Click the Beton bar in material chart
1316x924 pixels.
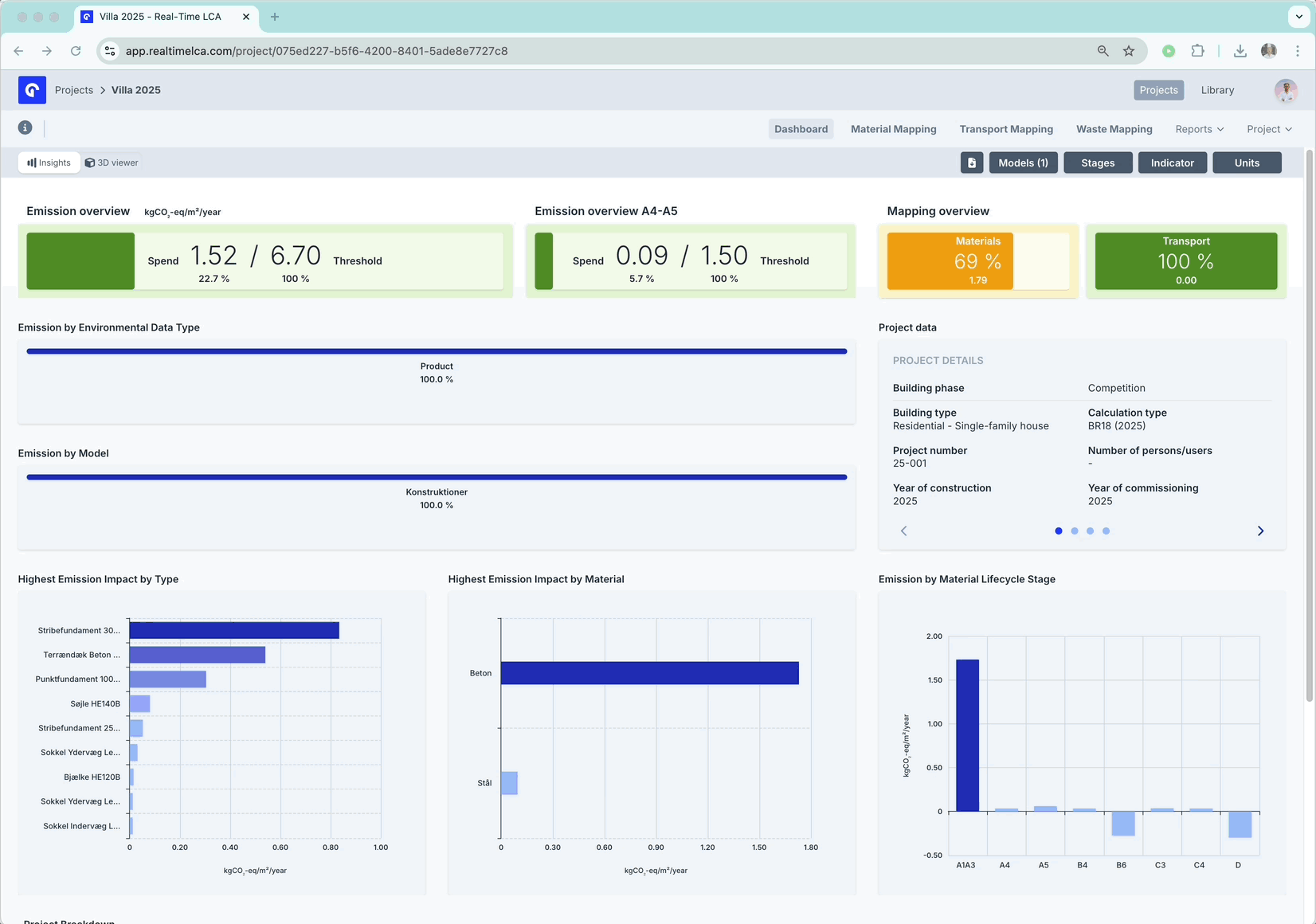(650, 673)
